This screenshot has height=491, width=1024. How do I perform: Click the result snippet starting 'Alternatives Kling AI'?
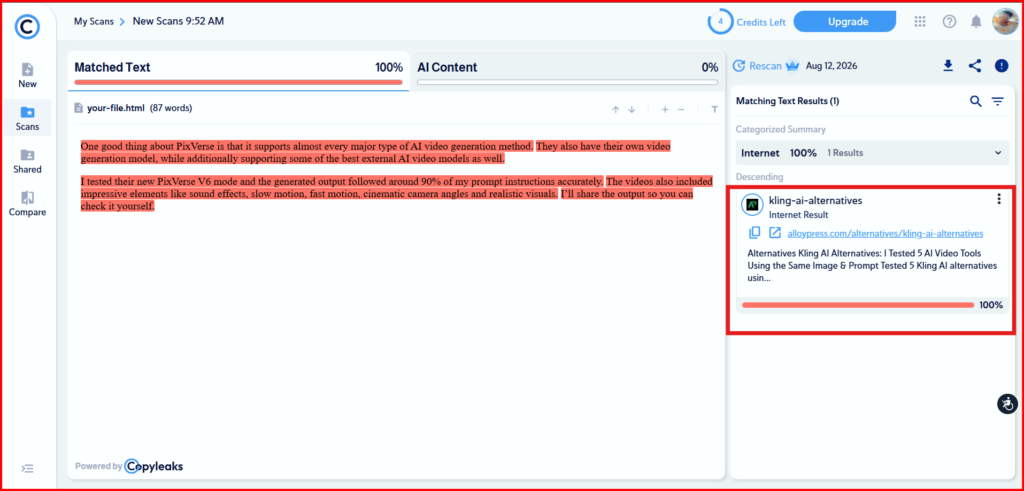tap(872, 266)
